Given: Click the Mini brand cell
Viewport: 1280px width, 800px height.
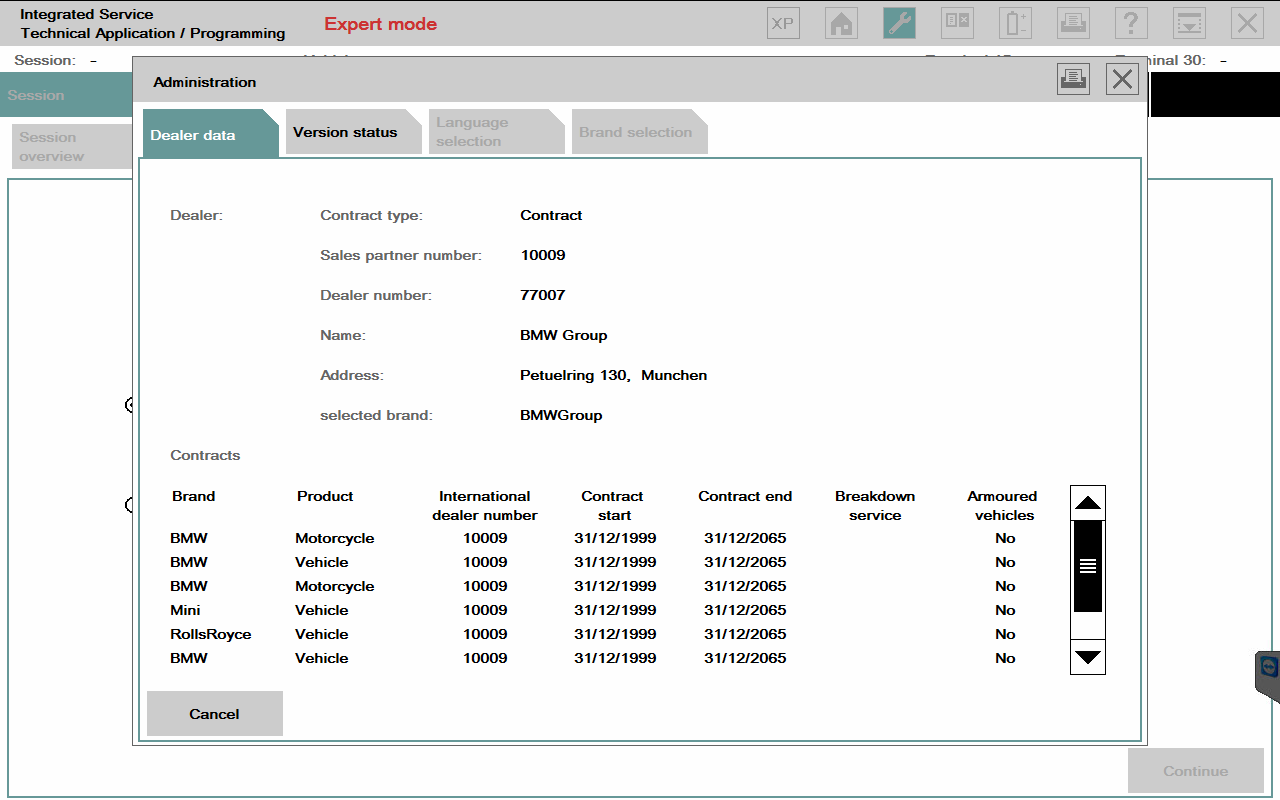Looking at the screenshot, I should click(x=185, y=610).
